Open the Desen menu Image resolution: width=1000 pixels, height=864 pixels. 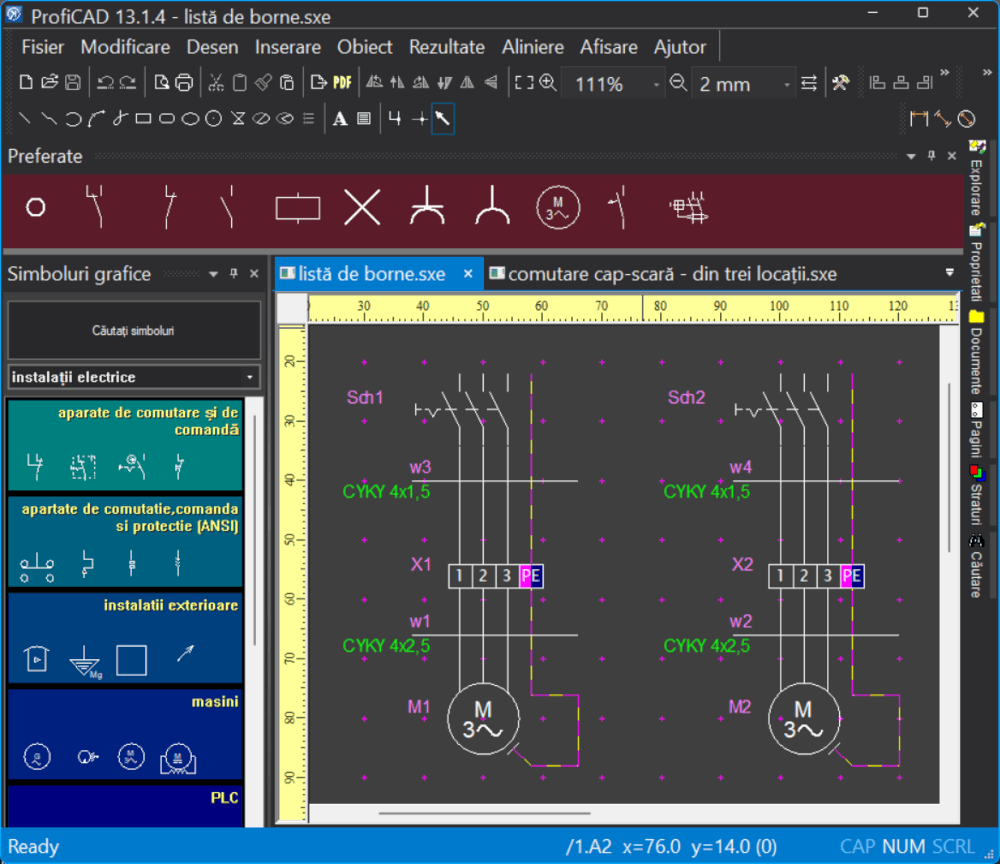tap(212, 47)
